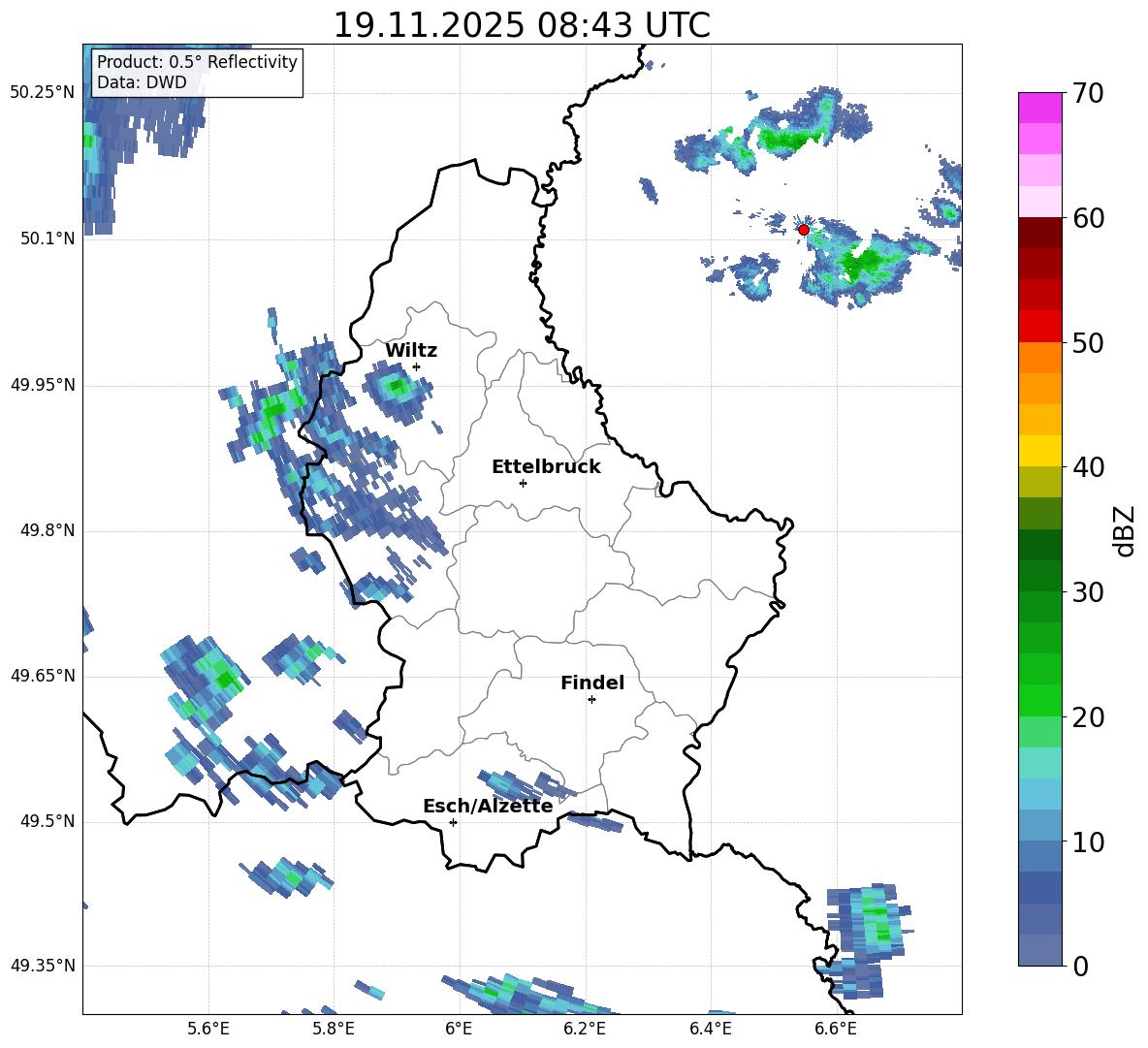Click the 49.65°N latitude label

(43, 676)
